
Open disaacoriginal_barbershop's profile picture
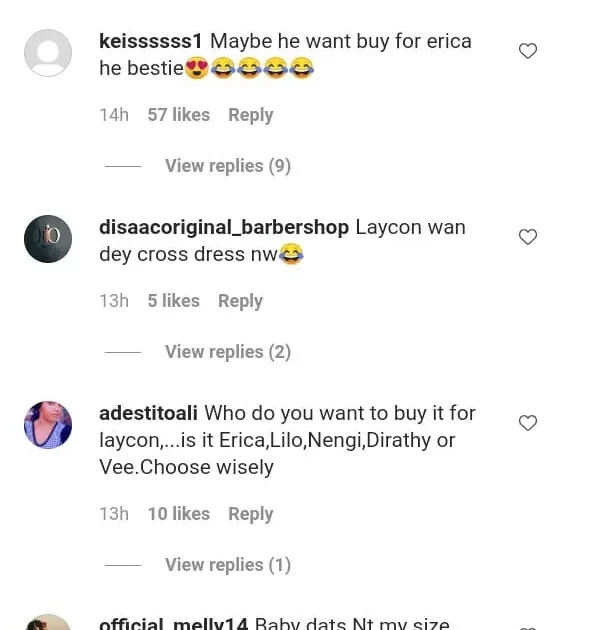[48, 239]
